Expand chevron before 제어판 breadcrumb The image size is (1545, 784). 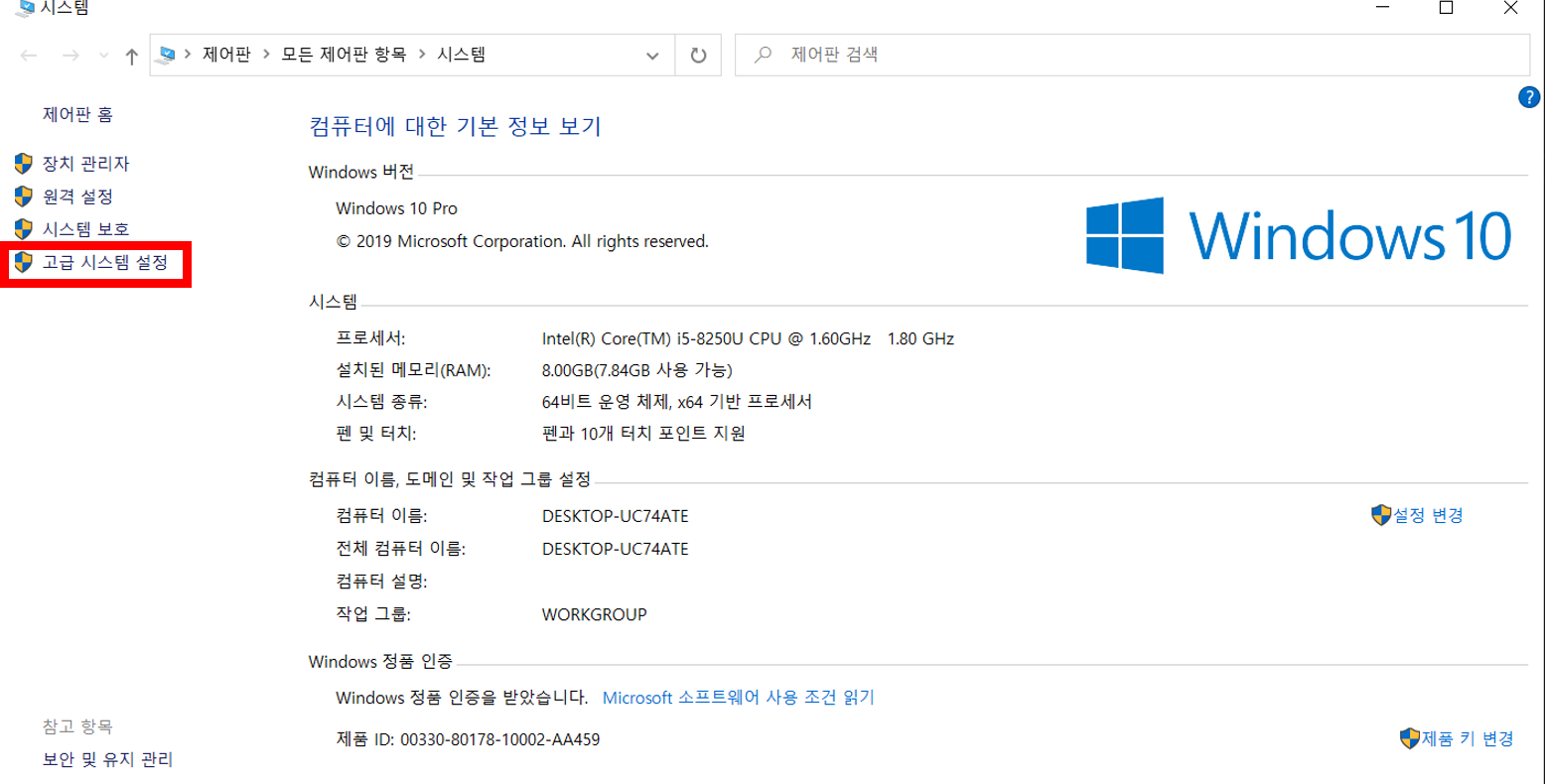[188, 55]
